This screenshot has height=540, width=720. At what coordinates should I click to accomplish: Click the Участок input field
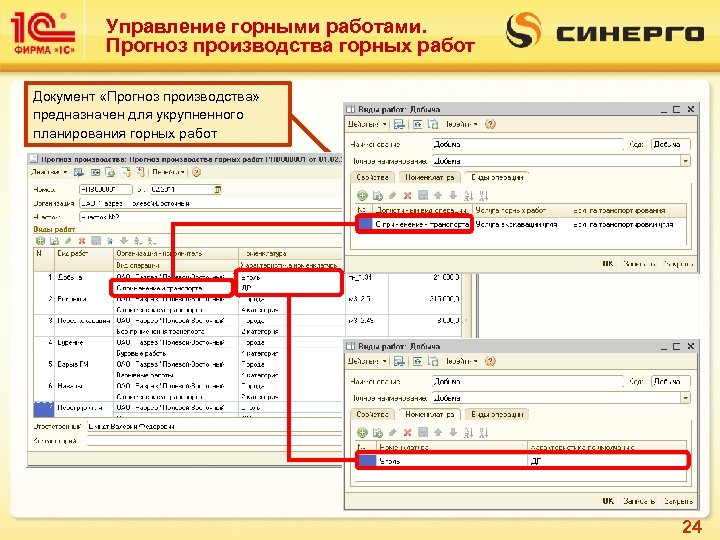tap(210, 217)
